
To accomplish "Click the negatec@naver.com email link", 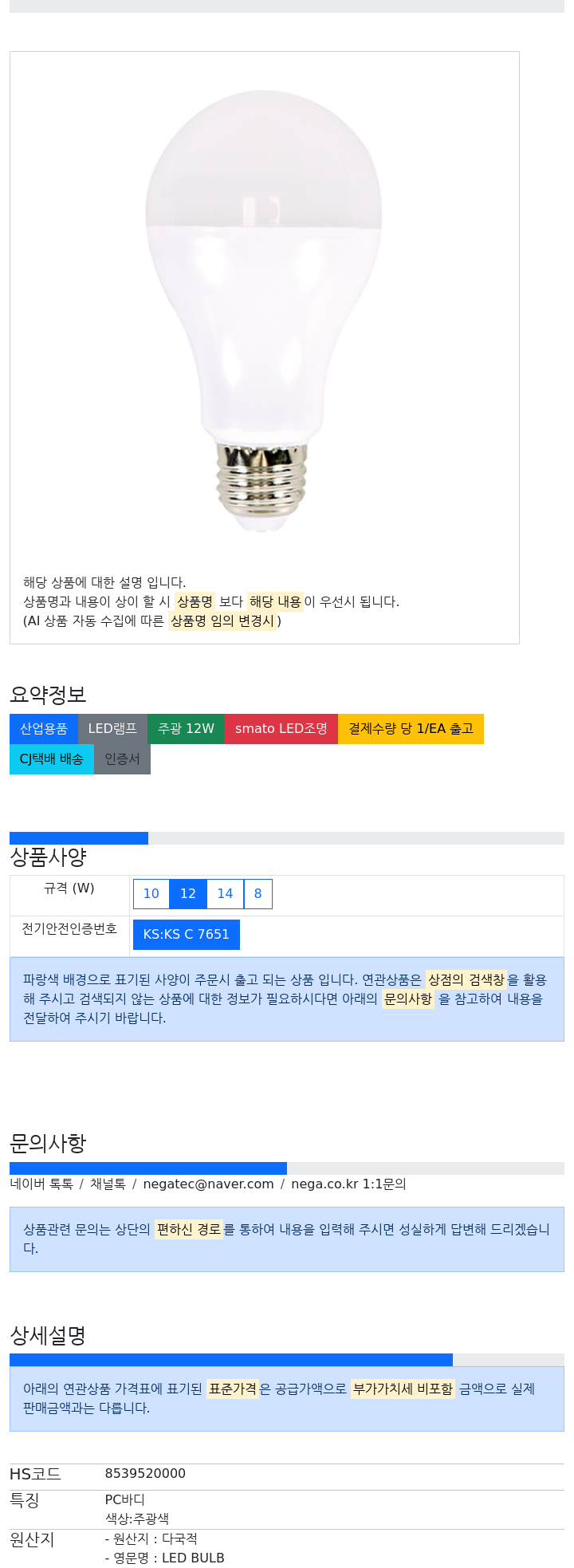I will click(x=208, y=1184).
